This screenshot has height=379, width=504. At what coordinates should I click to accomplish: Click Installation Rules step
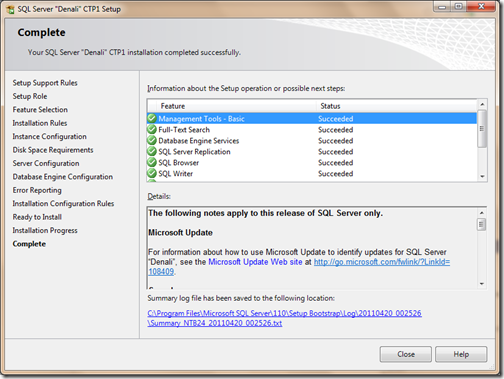click(x=40, y=123)
